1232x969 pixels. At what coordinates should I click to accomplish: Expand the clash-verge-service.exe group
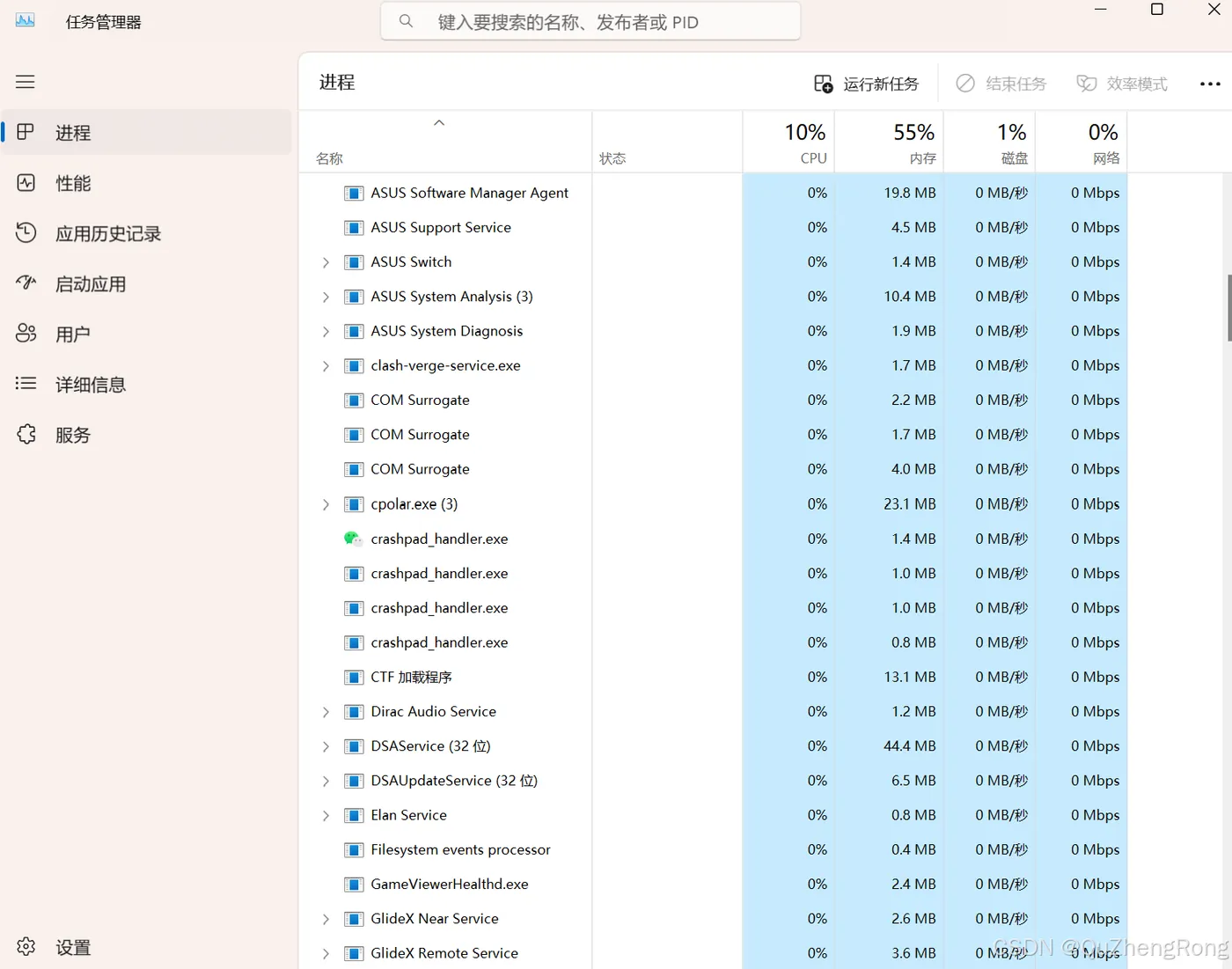point(326,366)
